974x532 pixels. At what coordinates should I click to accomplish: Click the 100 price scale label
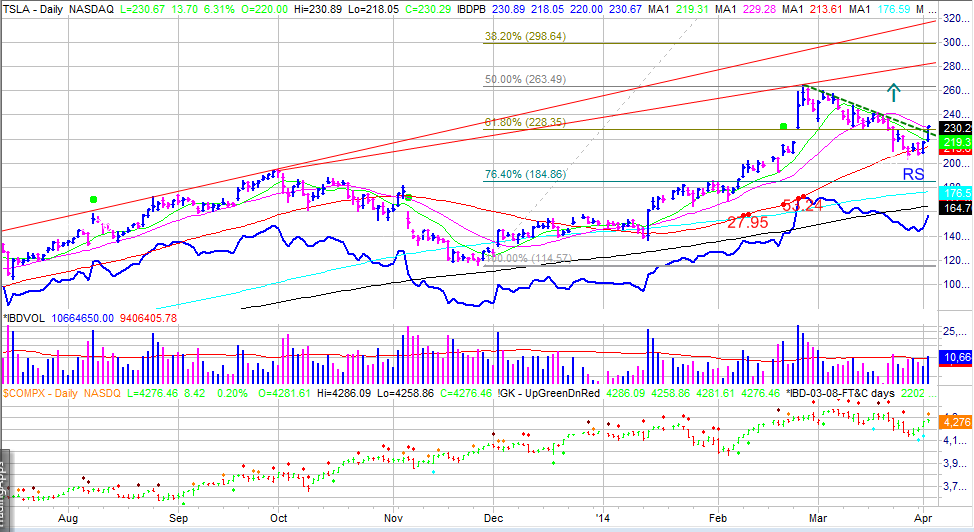point(957,285)
